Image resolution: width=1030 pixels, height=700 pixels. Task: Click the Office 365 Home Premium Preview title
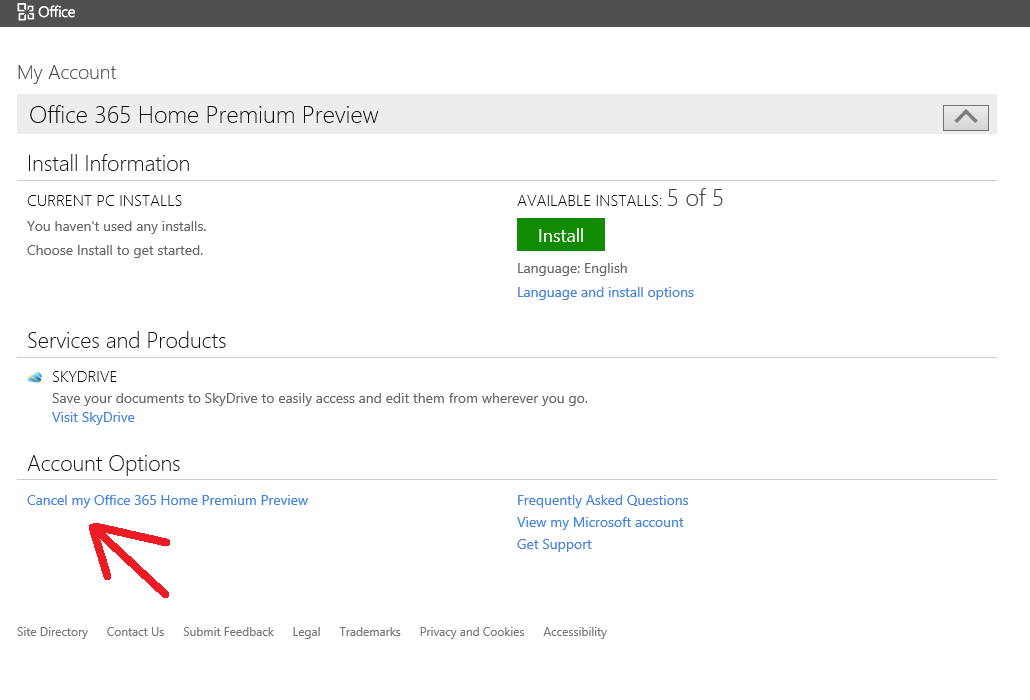(204, 115)
